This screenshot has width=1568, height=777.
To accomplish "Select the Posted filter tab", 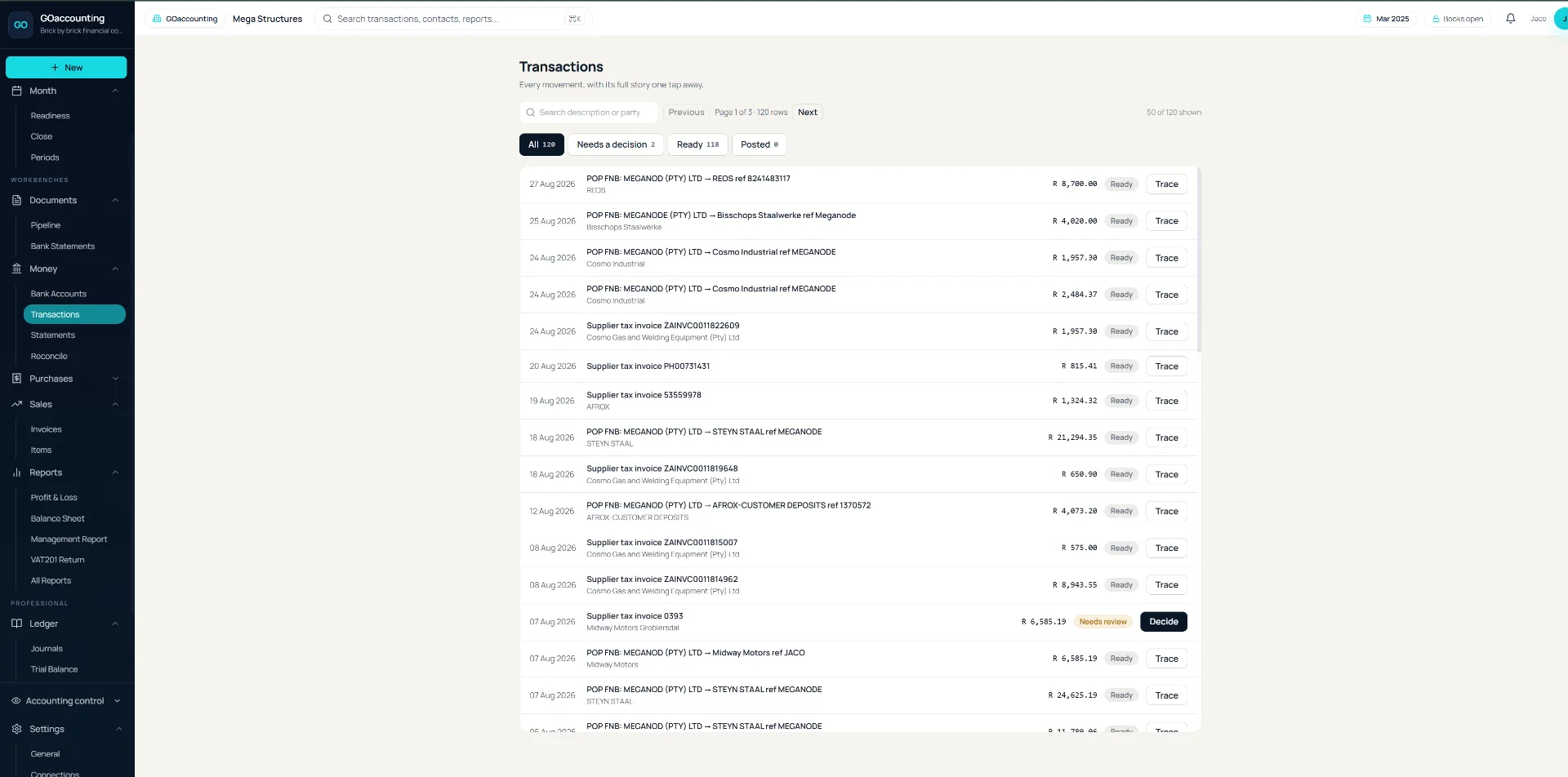I will (x=759, y=144).
